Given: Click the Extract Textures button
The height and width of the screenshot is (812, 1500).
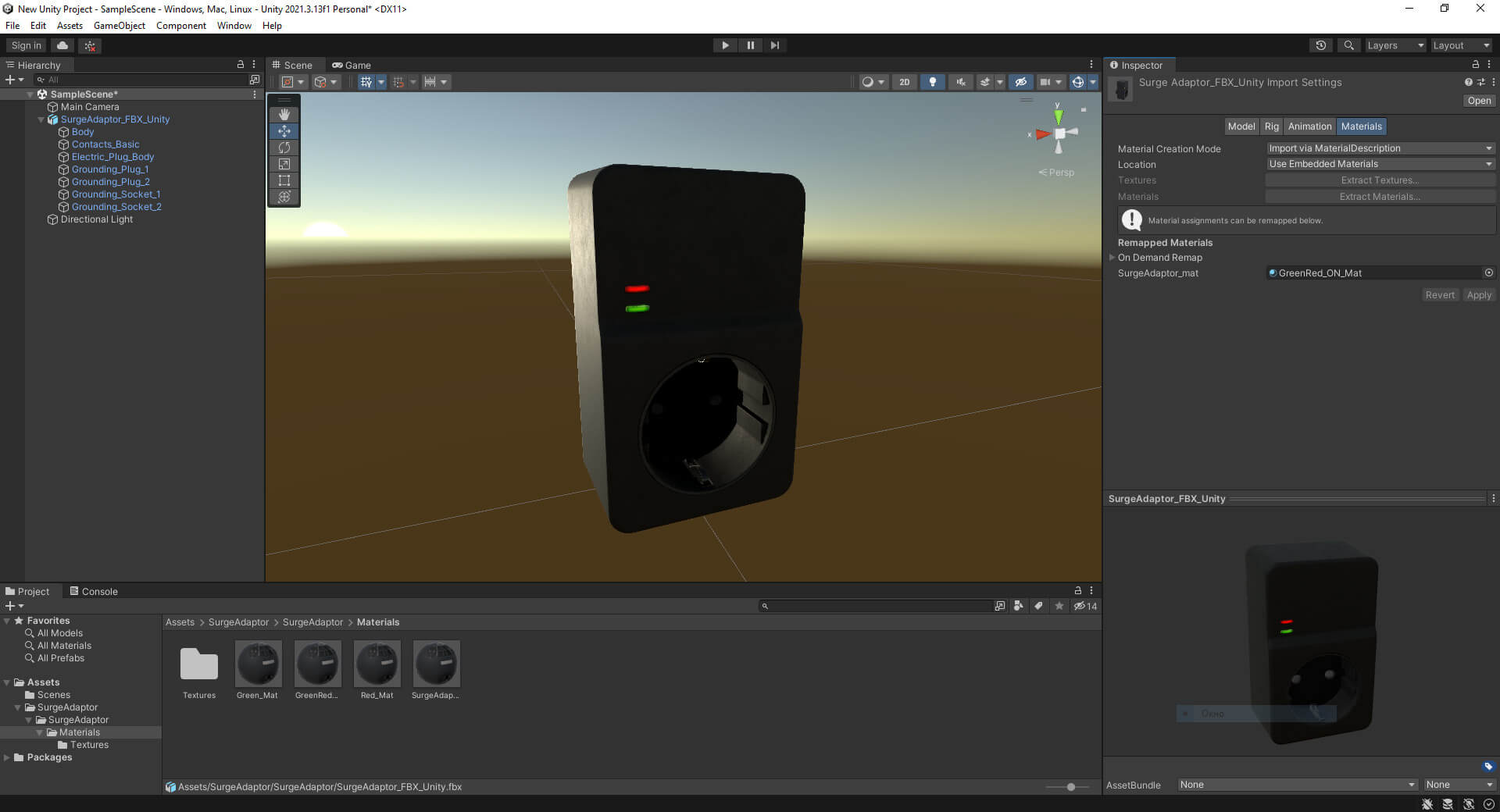Looking at the screenshot, I should pos(1380,180).
